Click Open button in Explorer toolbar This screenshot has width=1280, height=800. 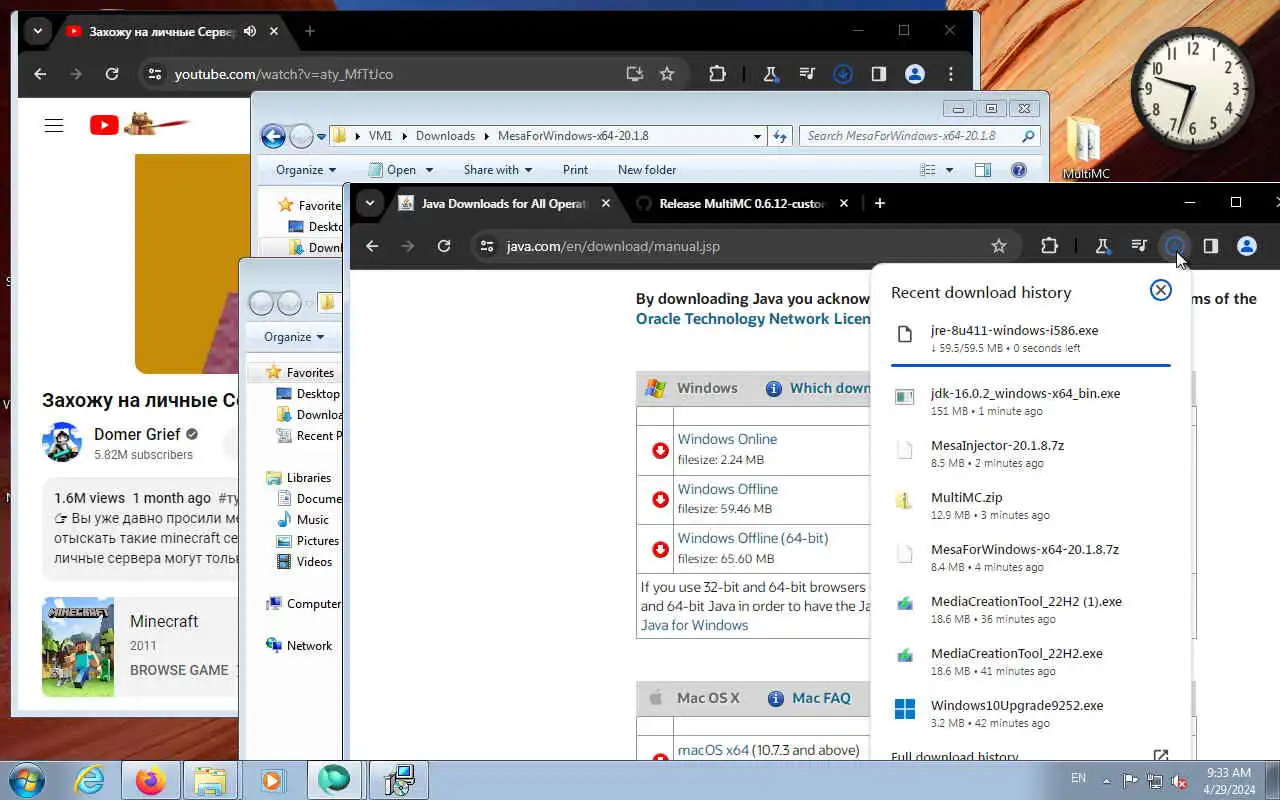pyautogui.click(x=400, y=170)
